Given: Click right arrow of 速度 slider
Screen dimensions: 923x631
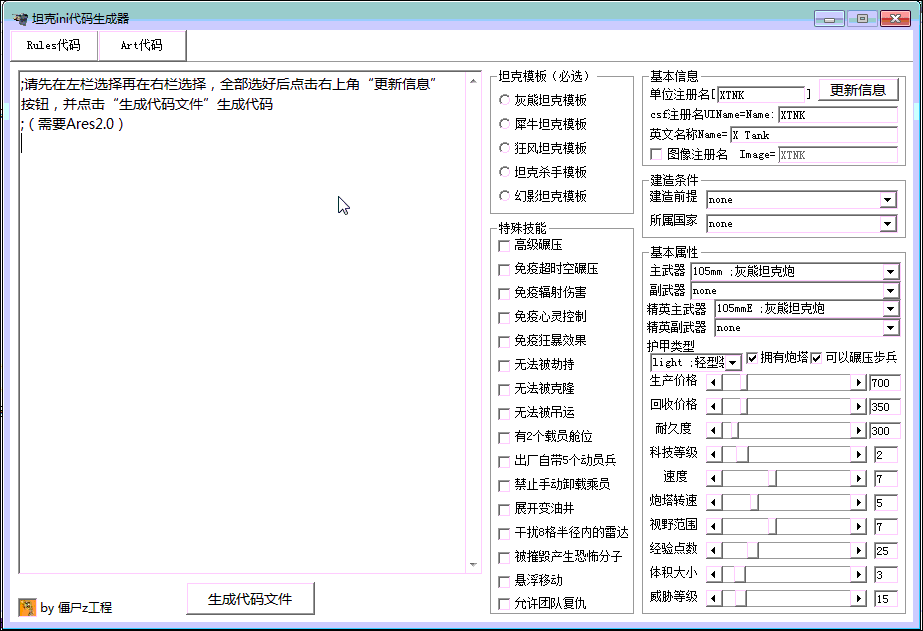Looking at the screenshot, I should click(x=858, y=479).
